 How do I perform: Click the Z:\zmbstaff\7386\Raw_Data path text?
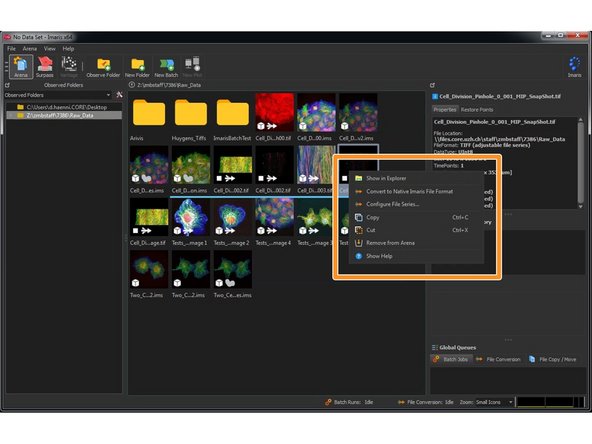(169, 85)
